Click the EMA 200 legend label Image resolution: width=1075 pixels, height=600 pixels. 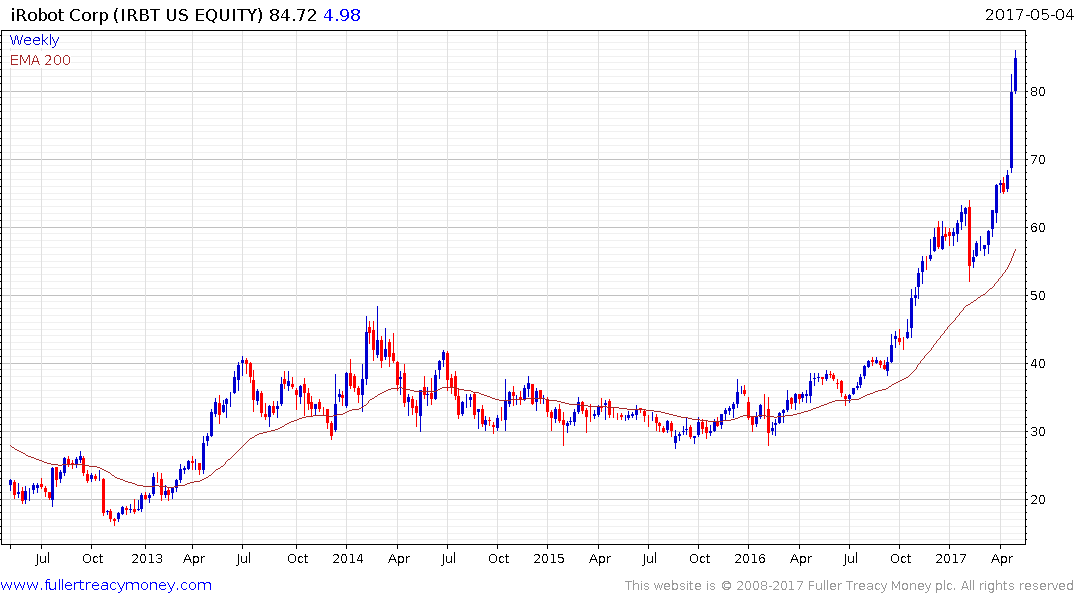tap(40, 60)
